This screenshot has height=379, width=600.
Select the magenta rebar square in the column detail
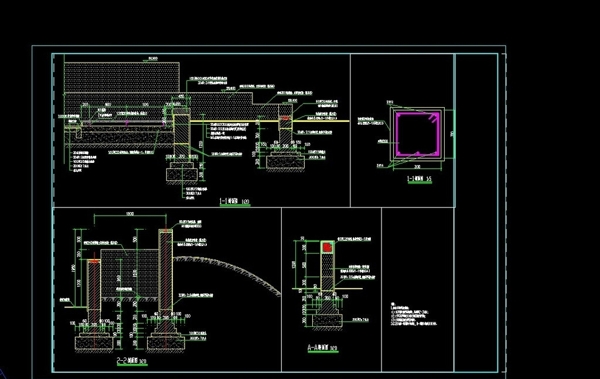(x=418, y=134)
